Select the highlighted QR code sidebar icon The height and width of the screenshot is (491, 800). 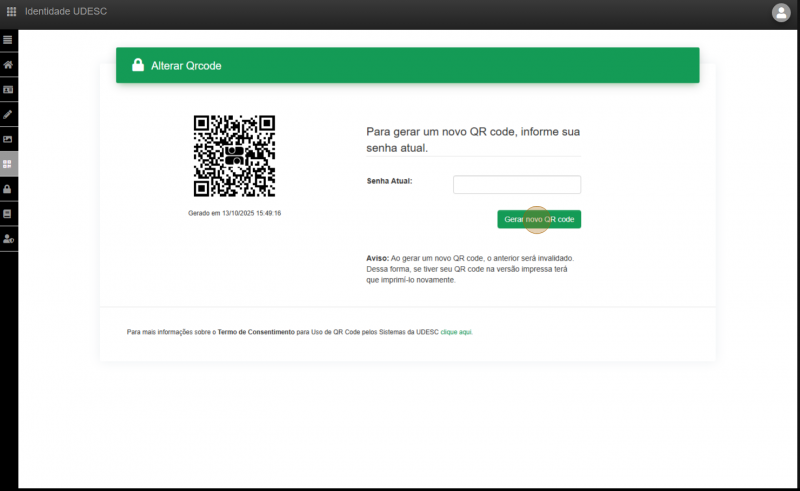8,164
